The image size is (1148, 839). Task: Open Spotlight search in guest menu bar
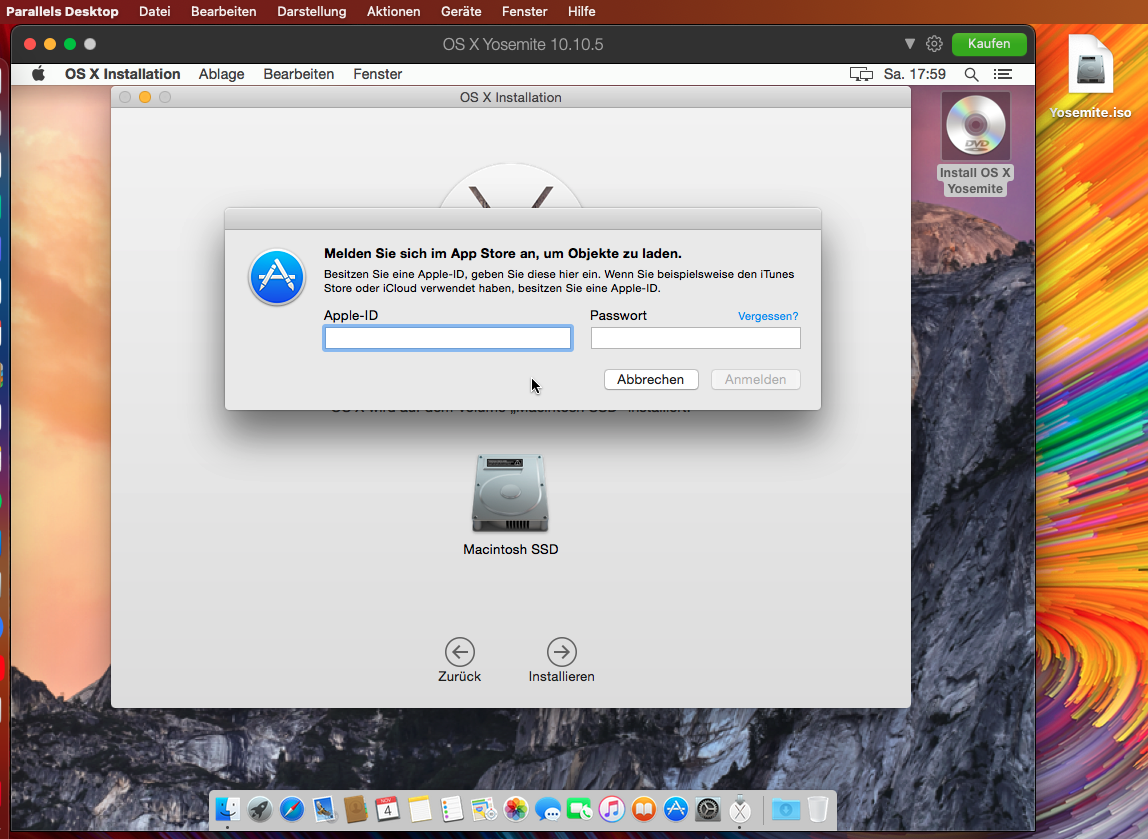coord(972,74)
